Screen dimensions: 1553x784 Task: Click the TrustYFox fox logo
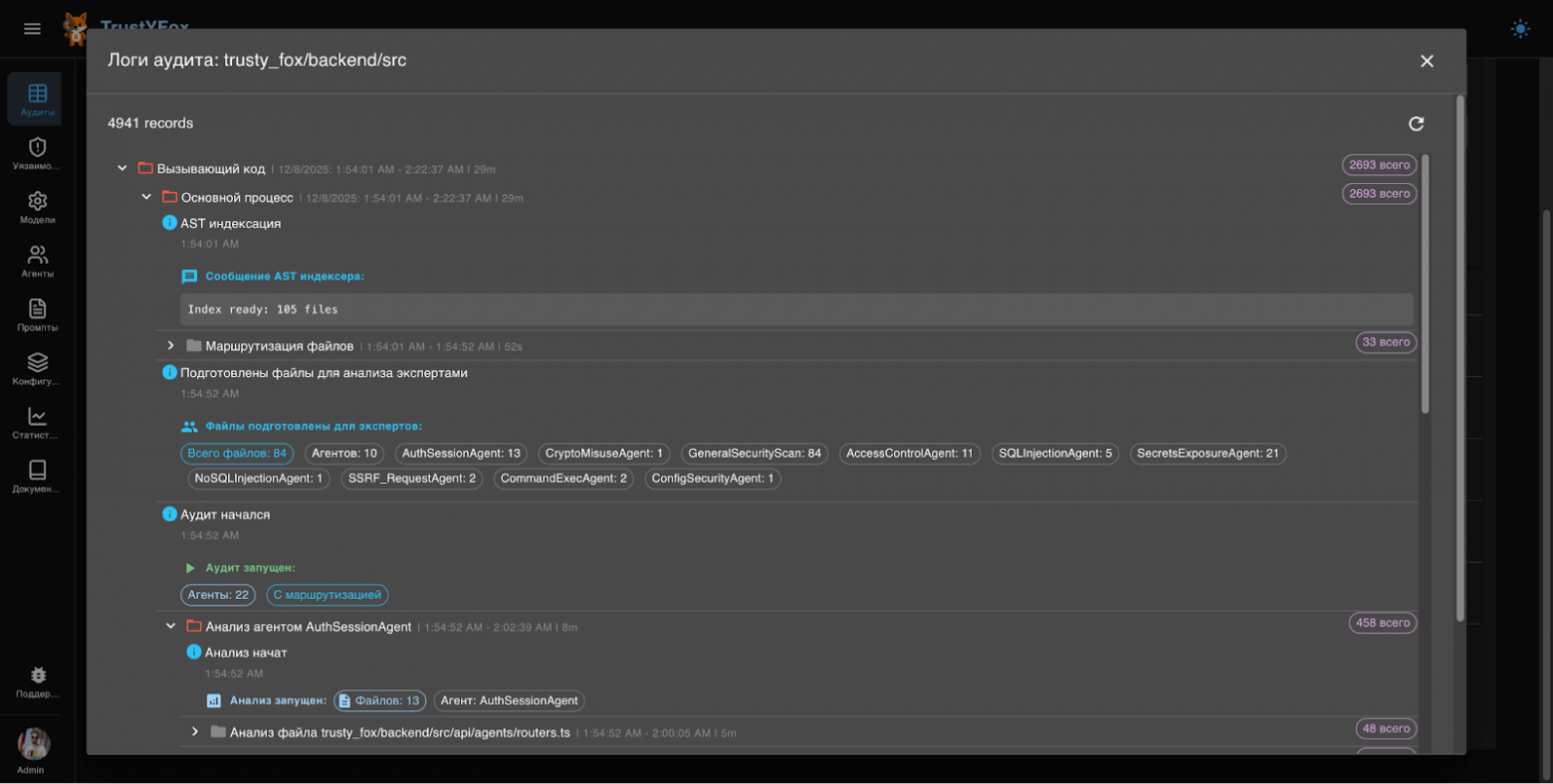(74, 28)
